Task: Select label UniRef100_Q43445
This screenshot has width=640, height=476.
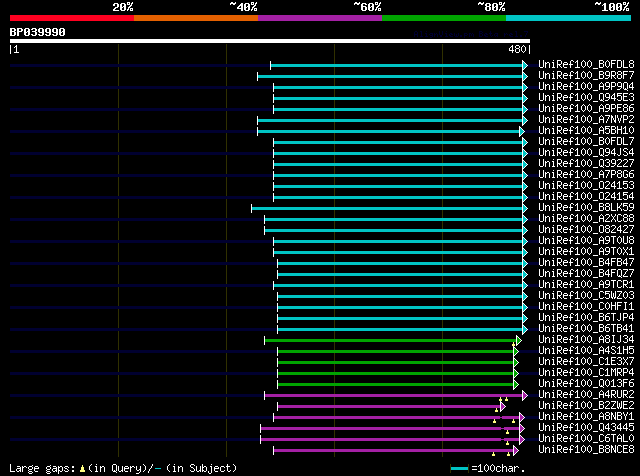Action: (586, 428)
